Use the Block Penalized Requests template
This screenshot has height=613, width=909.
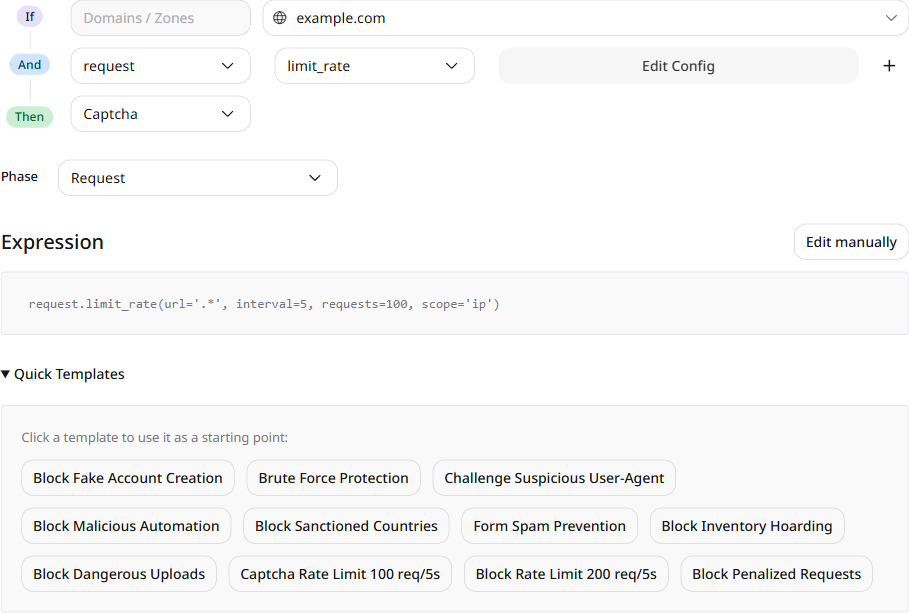click(x=777, y=574)
